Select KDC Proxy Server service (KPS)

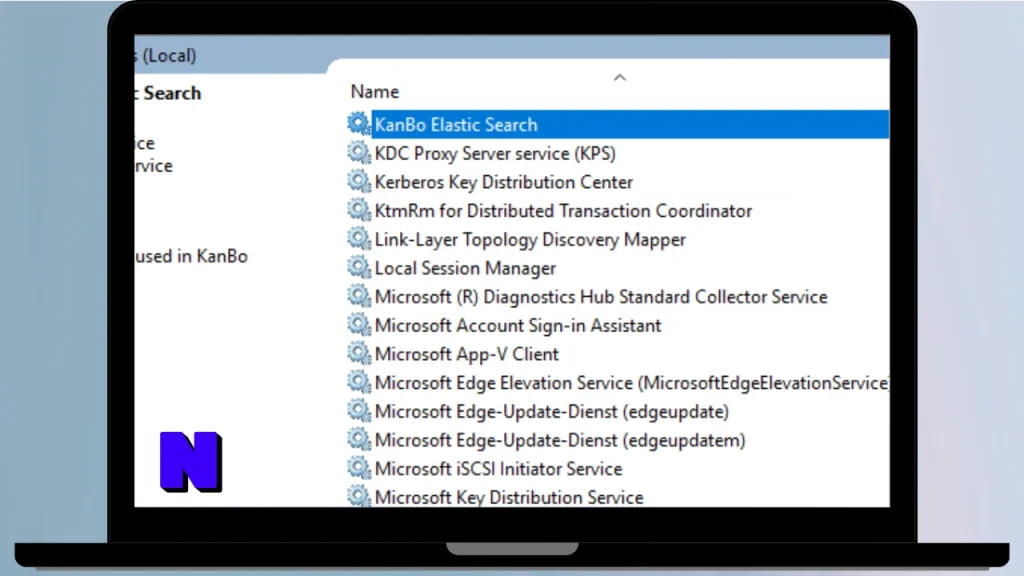click(495, 153)
